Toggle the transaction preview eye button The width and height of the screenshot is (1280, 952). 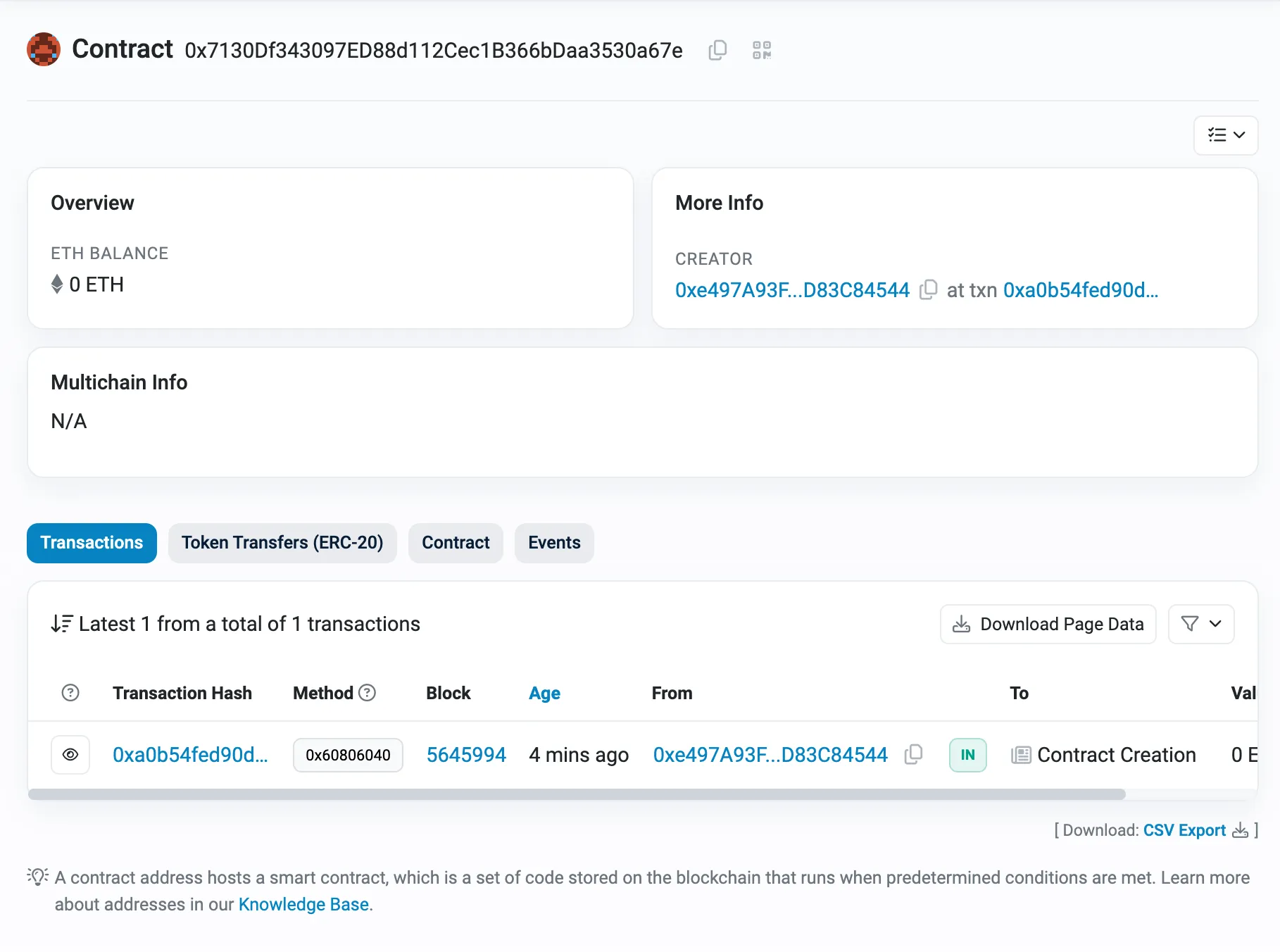click(70, 755)
